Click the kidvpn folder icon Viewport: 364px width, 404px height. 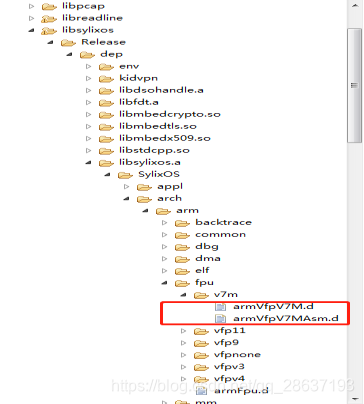(106, 78)
